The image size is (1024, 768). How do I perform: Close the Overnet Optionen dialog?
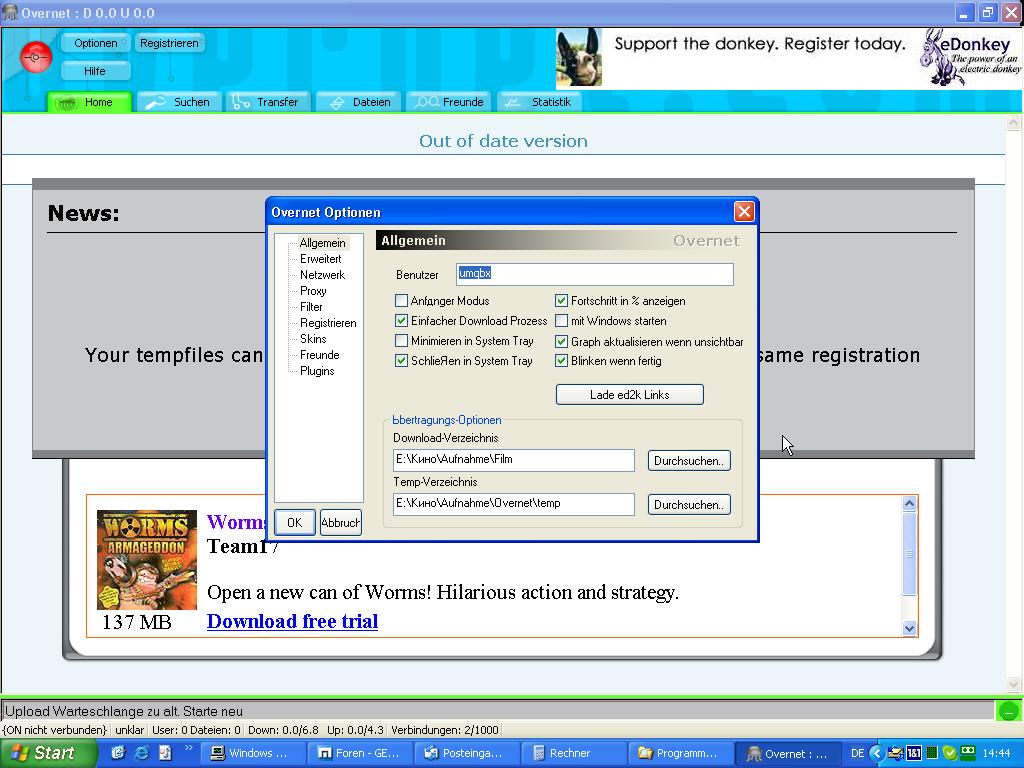pyautogui.click(x=744, y=212)
